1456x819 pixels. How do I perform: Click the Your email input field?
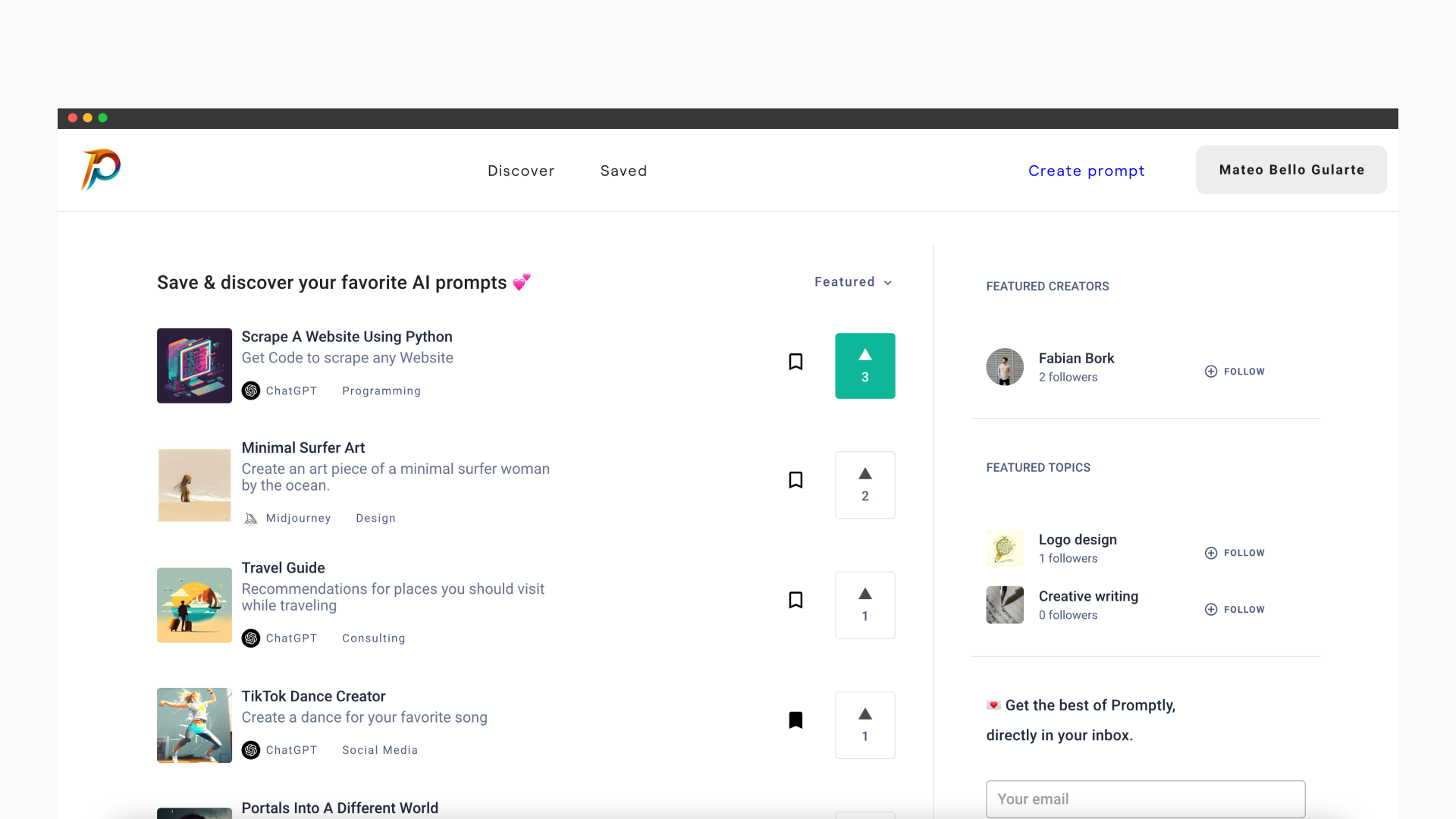(1145, 799)
